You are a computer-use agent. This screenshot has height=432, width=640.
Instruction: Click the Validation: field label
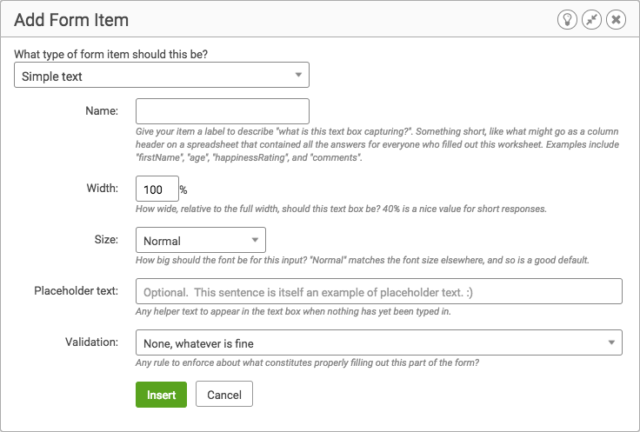(92, 342)
